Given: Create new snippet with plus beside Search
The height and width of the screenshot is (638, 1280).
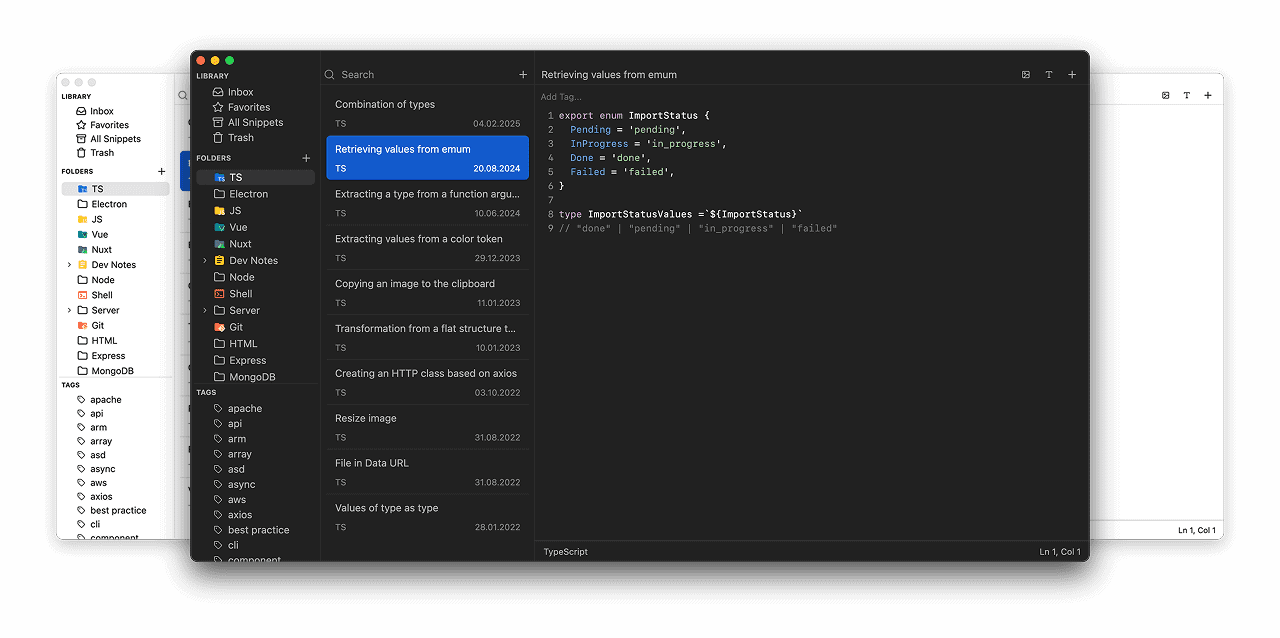Looking at the screenshot, I should 522,75.
